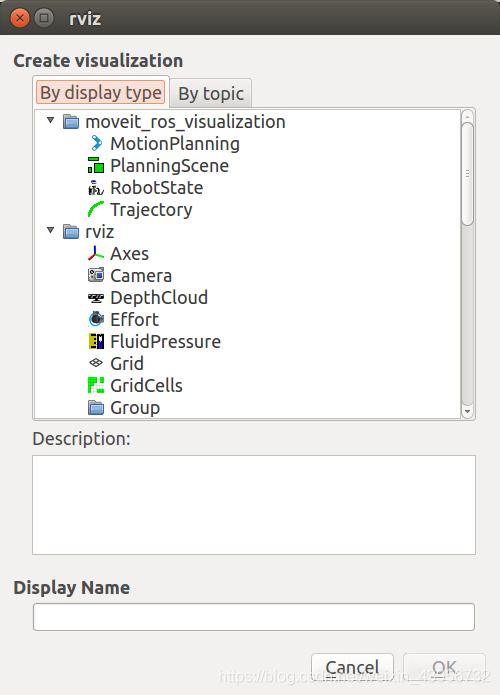This screenshot has width=500, height=695.
Task: Choose the MotionPlanning text row
Action: [x=175, y=144]
